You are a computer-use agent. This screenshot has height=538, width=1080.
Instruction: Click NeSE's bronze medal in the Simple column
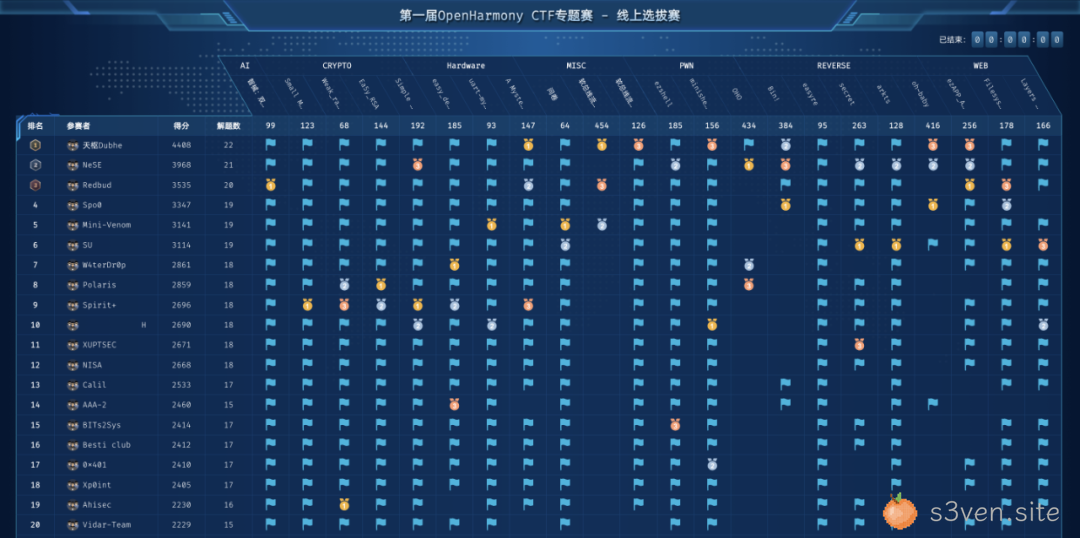click(417, 165)
